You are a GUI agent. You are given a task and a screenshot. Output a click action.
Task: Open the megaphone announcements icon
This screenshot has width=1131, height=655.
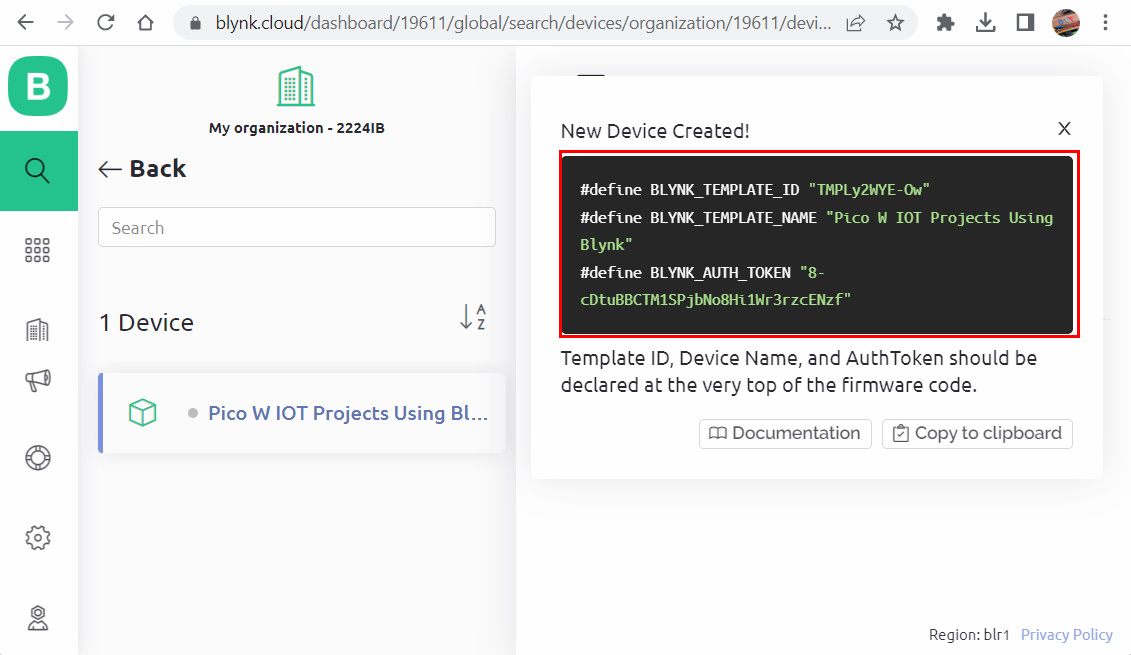click(x=38, y=379)
